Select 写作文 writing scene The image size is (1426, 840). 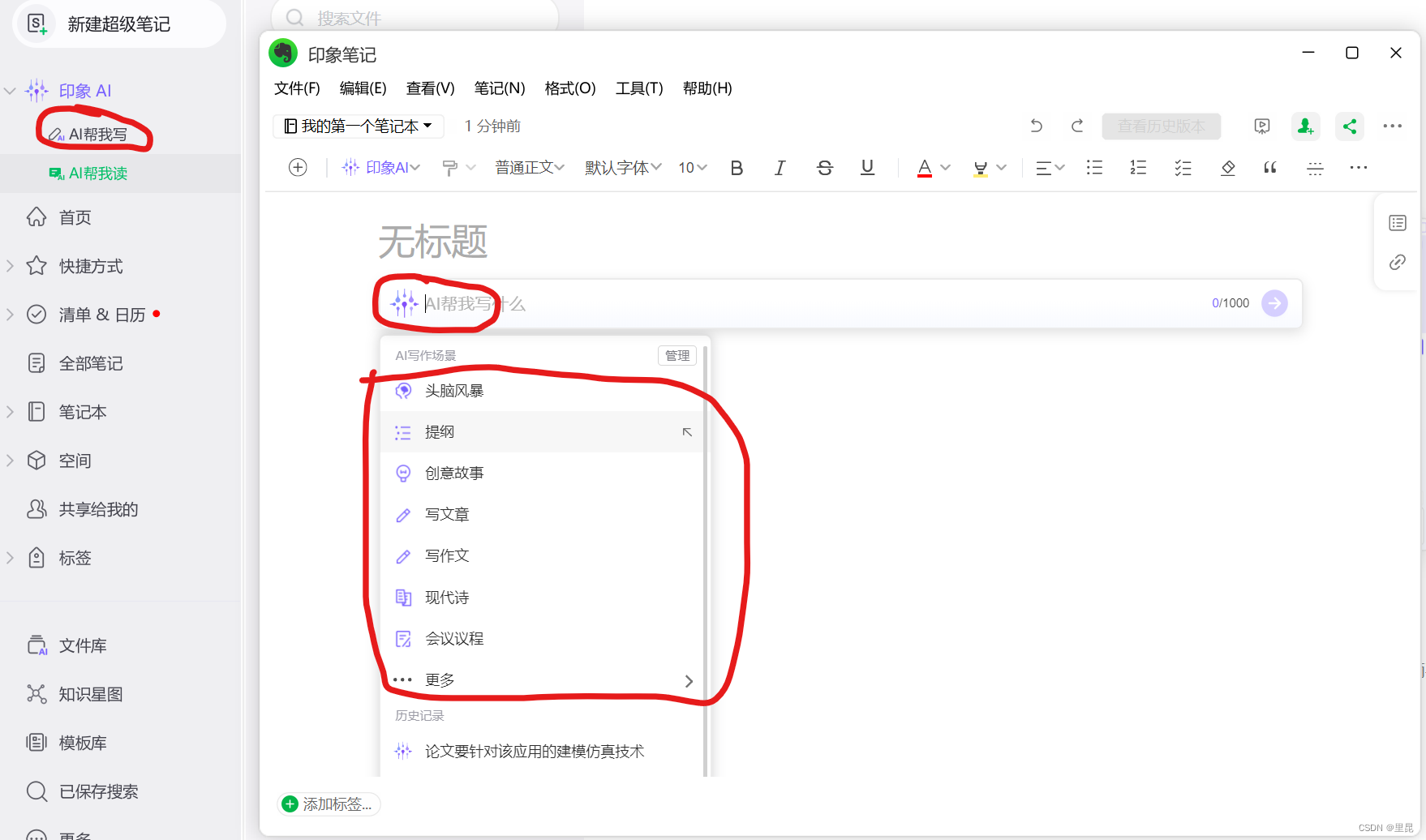(x=543, y=556)
